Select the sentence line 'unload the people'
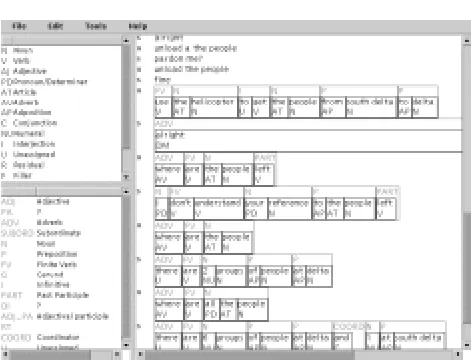472x360 pixels. pyautogui.click(x=192, y=69)
